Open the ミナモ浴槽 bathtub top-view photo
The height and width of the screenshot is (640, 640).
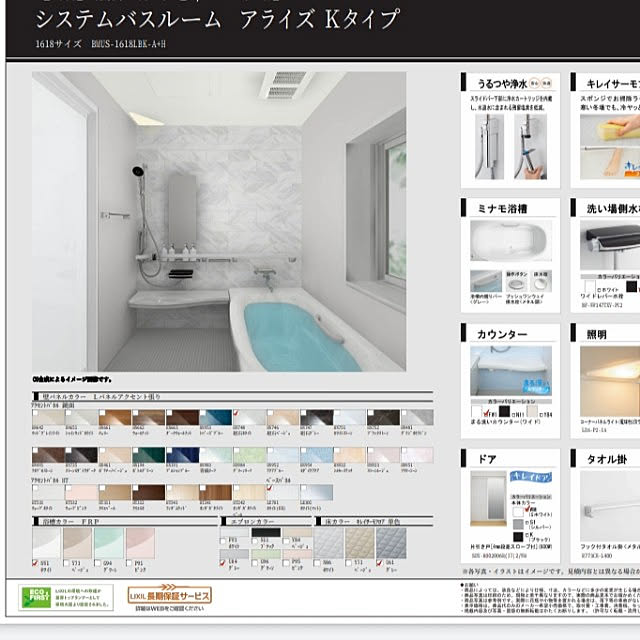tap(511, 241)
